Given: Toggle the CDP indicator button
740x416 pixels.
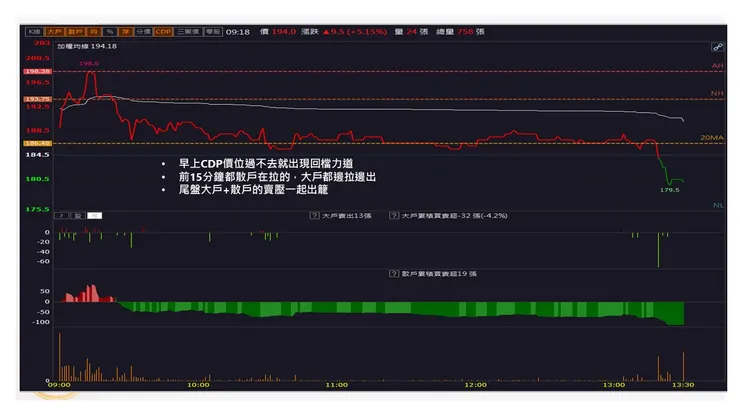Looking at the screenshot, I should [x=163, y=32].
